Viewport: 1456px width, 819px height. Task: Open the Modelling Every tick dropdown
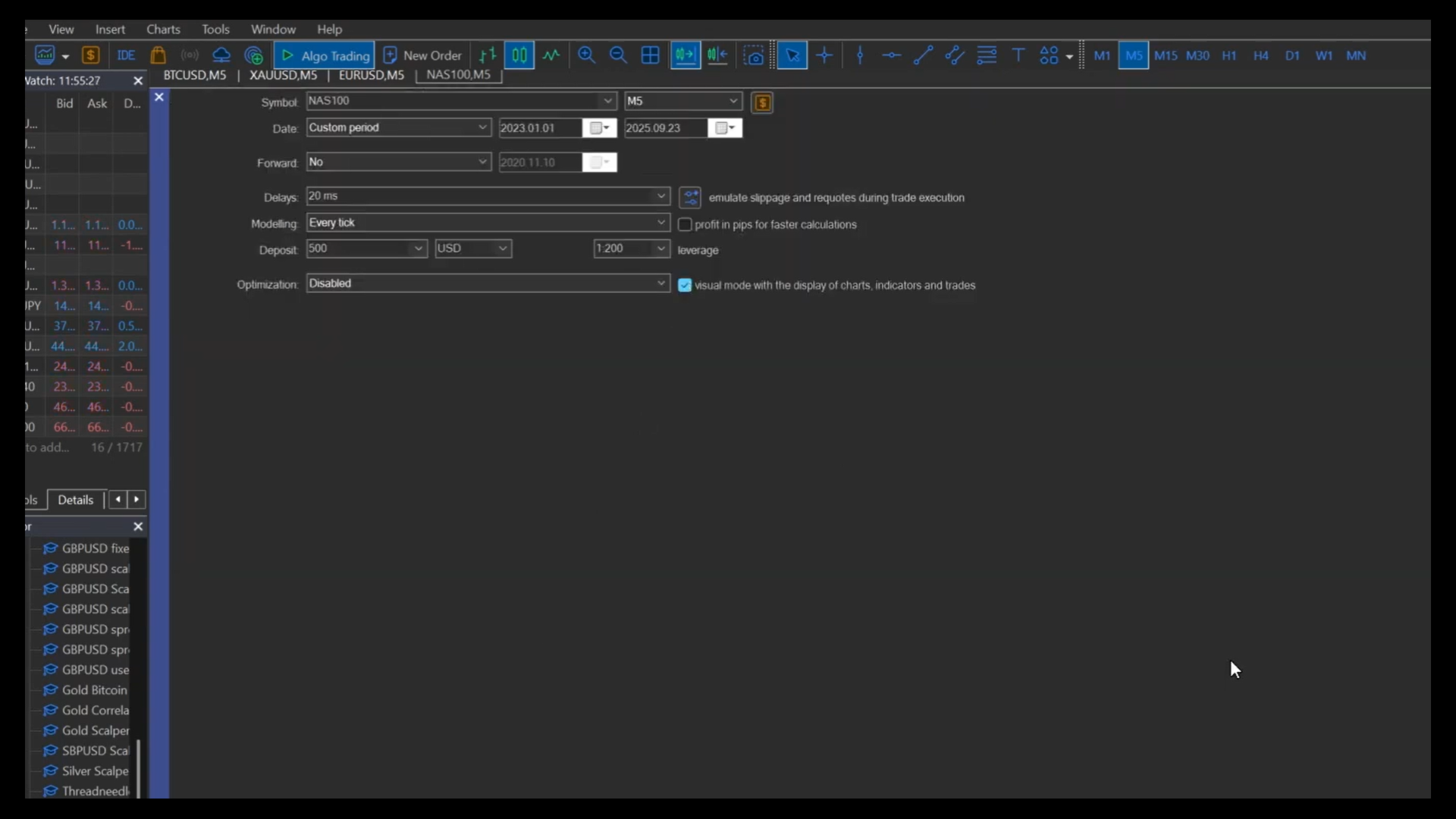488,223
